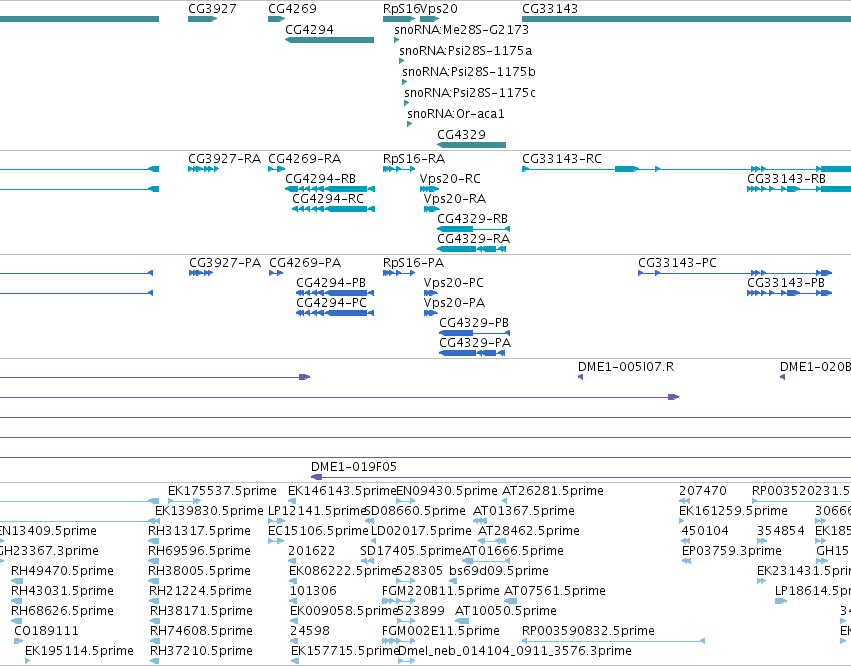Open the CG4294 gene feature
Screen dimensions: 851x666
(329, 40)
